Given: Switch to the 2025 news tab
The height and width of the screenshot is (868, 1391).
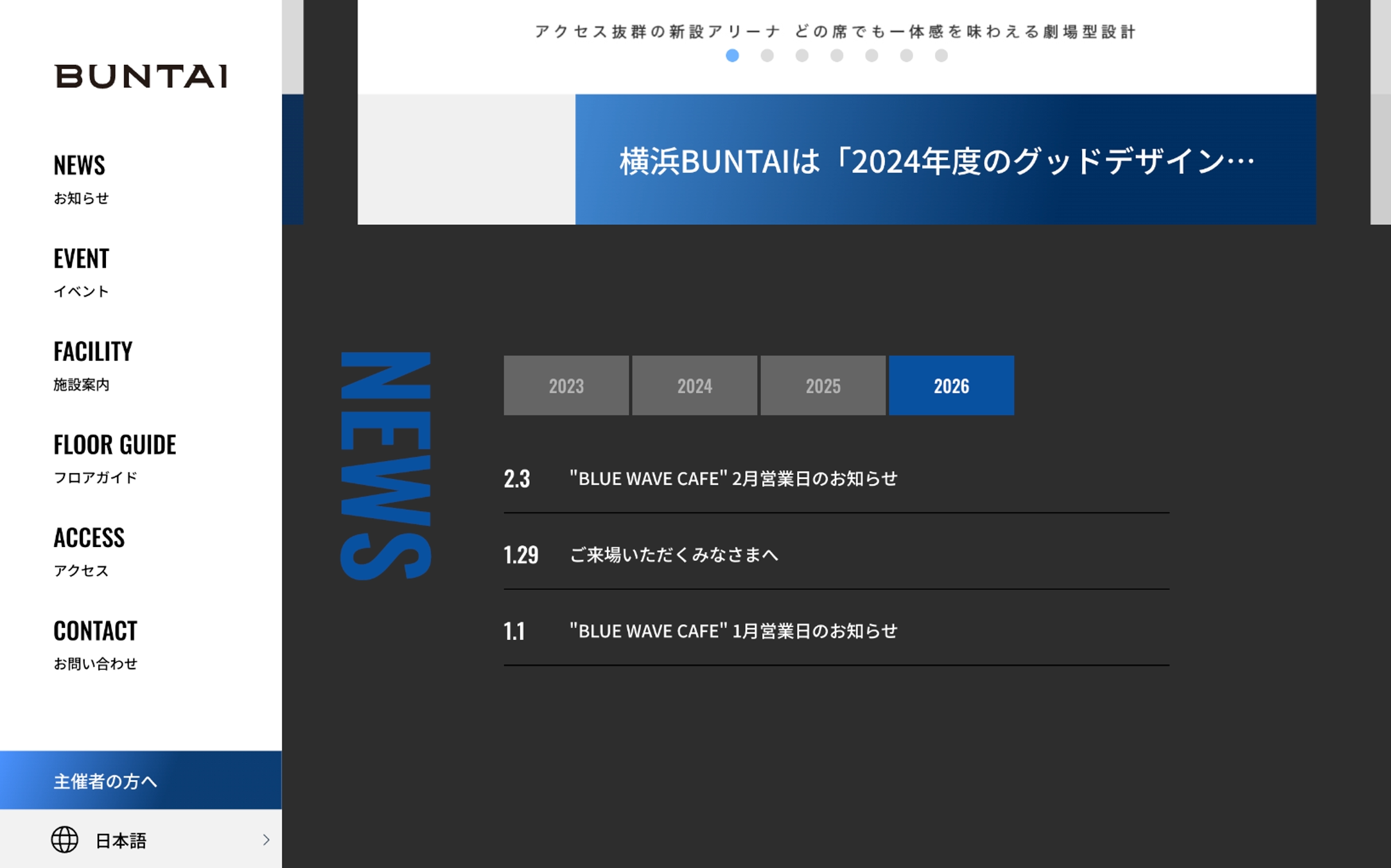Looking at the screenshot, I should point(823,386).
